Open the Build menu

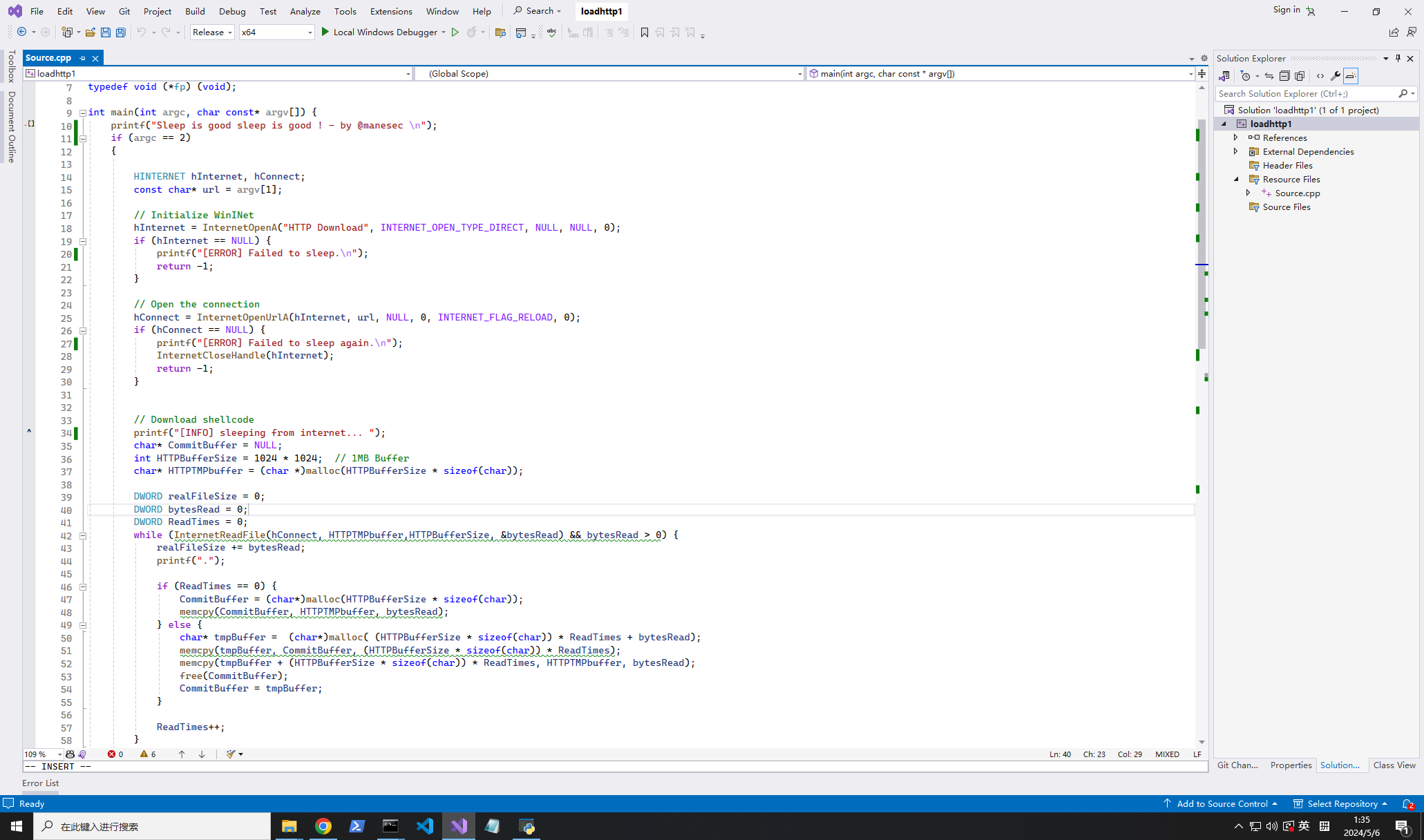(x=195, y=11)
